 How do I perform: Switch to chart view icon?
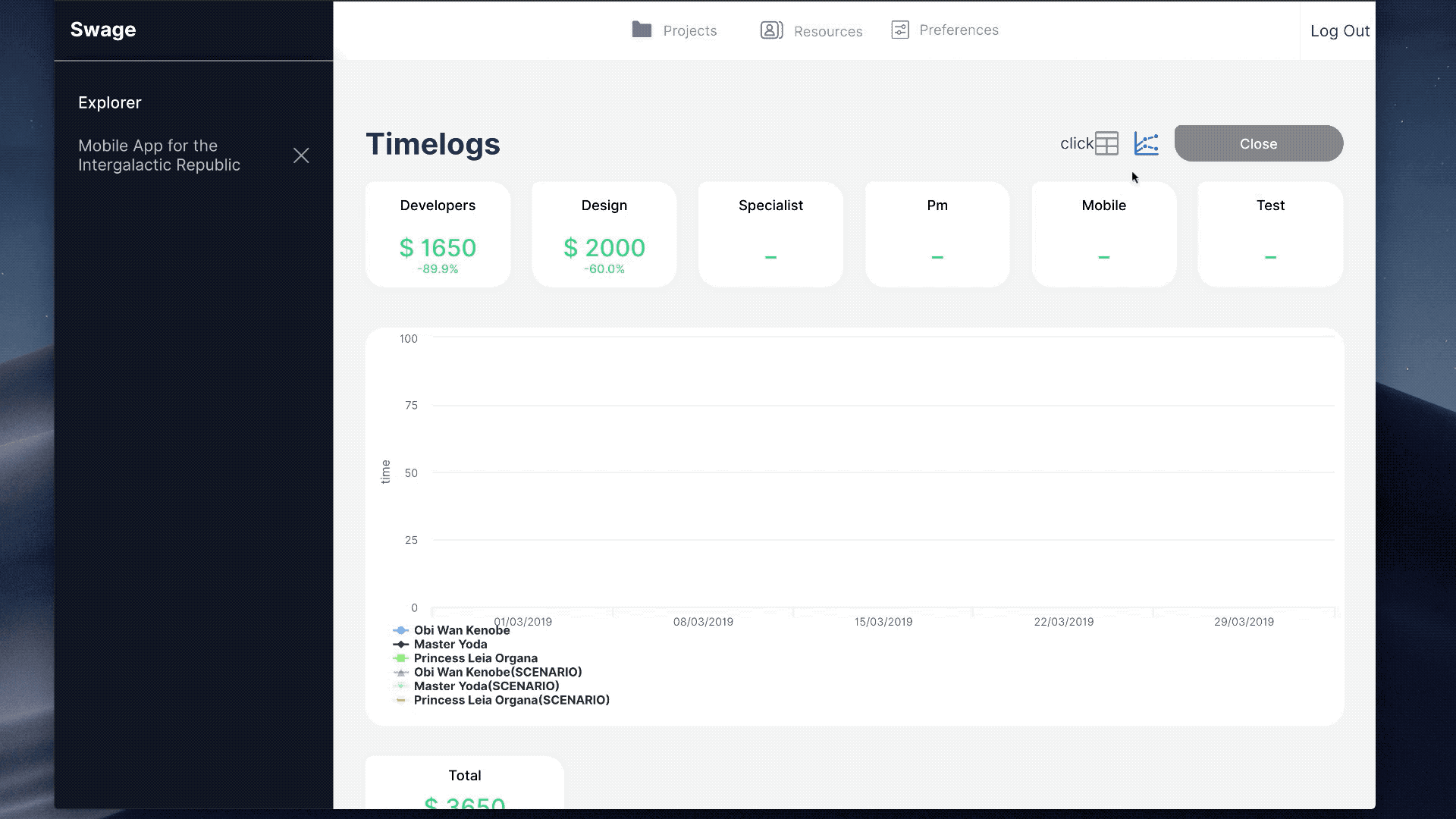click(x=1146, y=143)
